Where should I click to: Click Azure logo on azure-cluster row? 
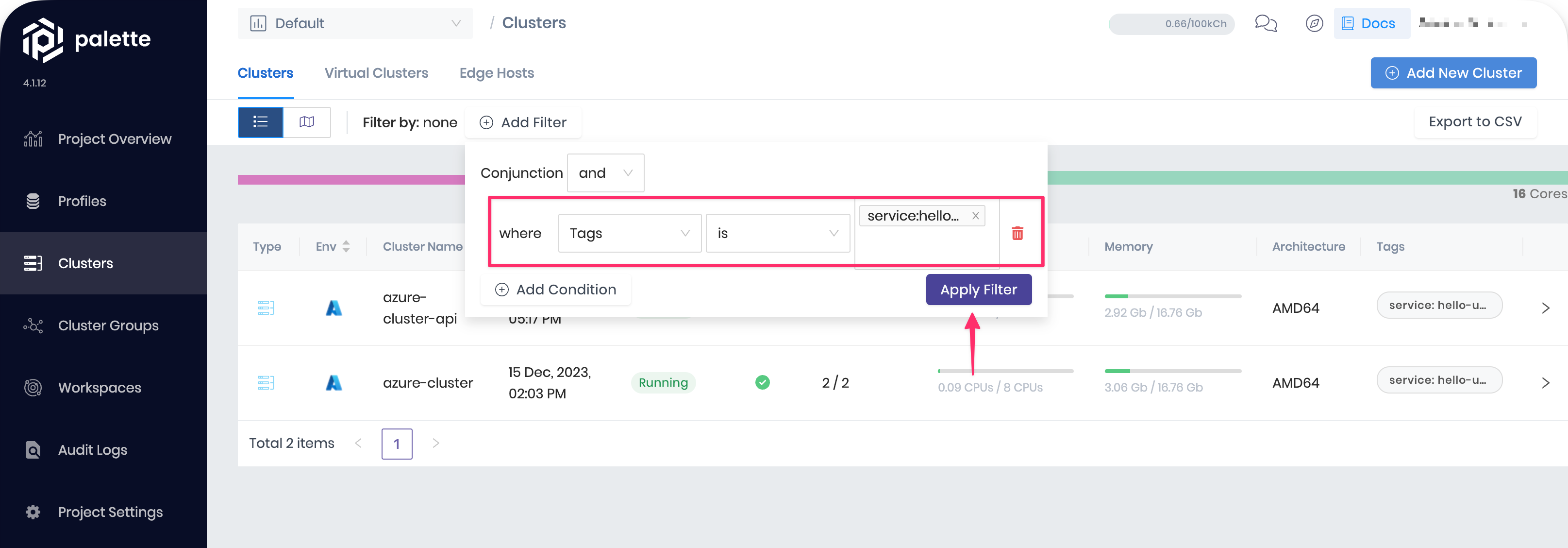(334, 383)
